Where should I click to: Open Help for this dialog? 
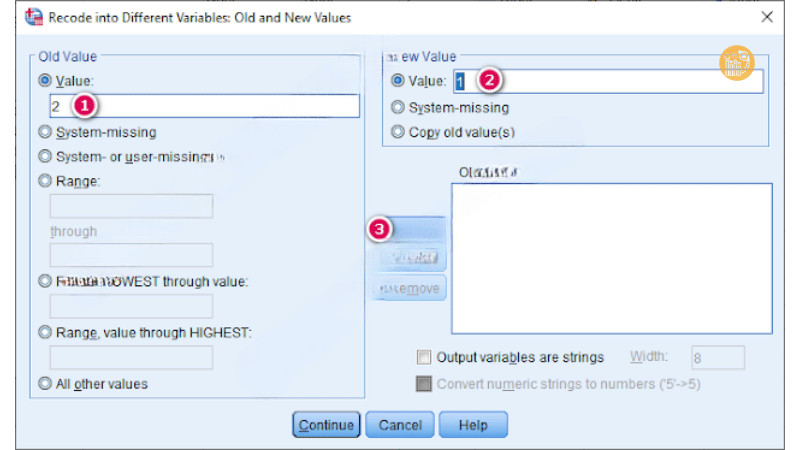pos(472,425)
